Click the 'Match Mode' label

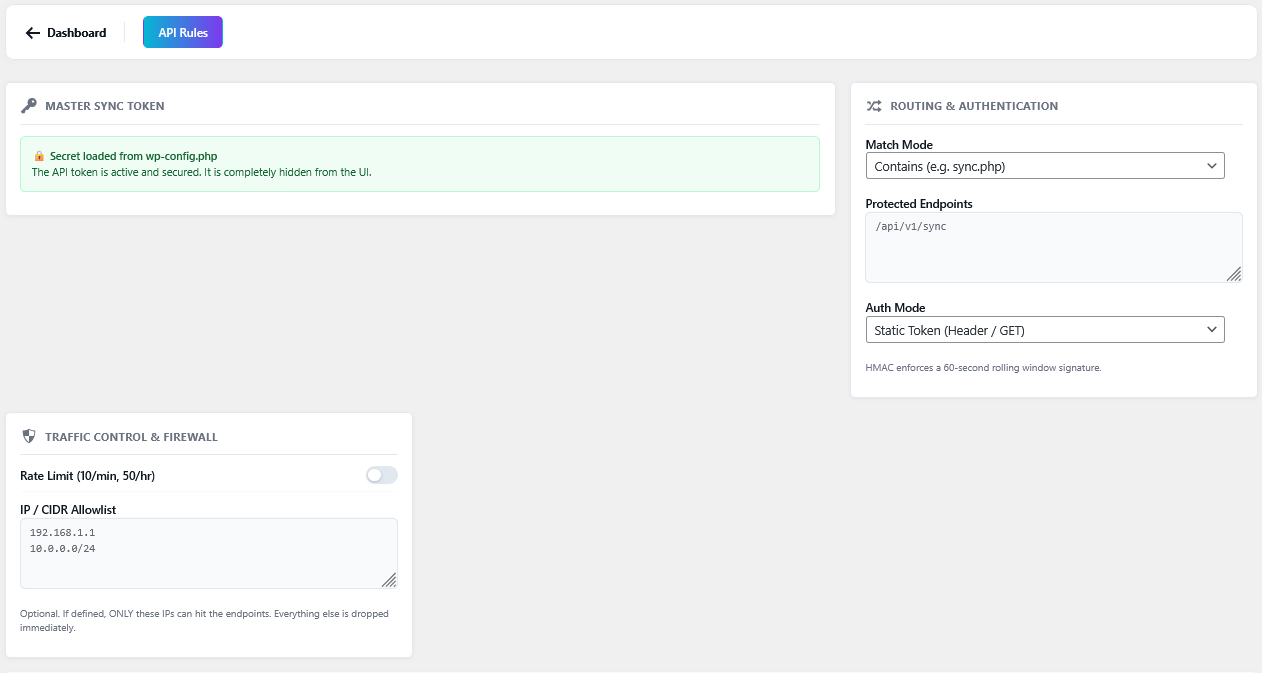point(899,145)
